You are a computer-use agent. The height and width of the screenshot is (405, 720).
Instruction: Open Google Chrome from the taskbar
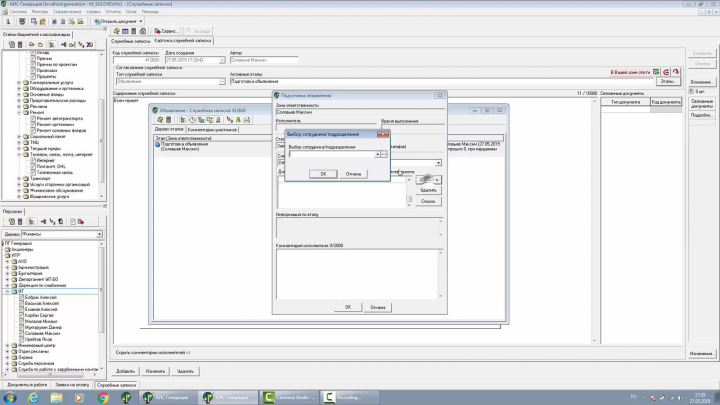click(x=103, y=397)
